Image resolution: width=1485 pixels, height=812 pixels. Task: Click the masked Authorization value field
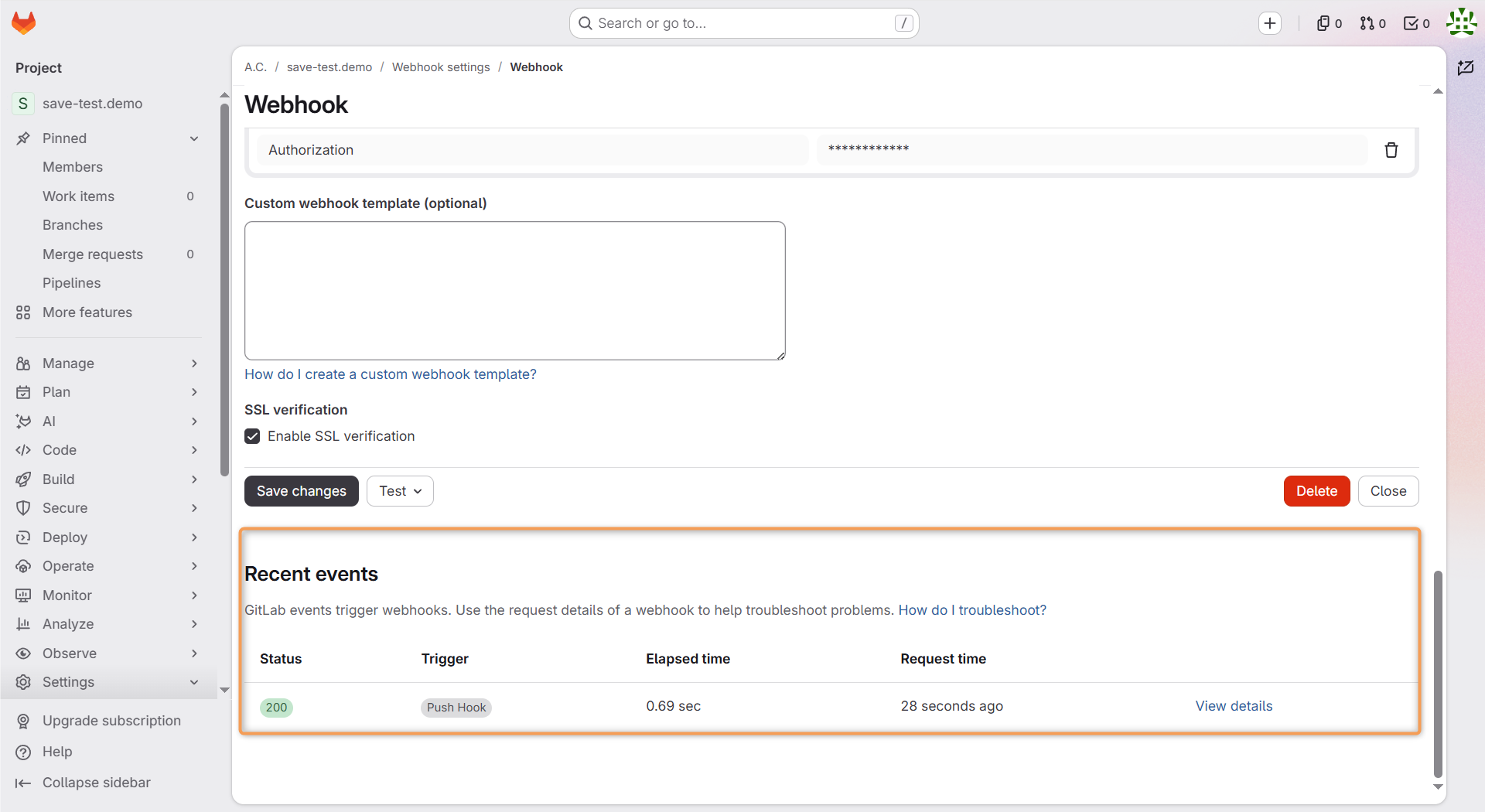1092,150
